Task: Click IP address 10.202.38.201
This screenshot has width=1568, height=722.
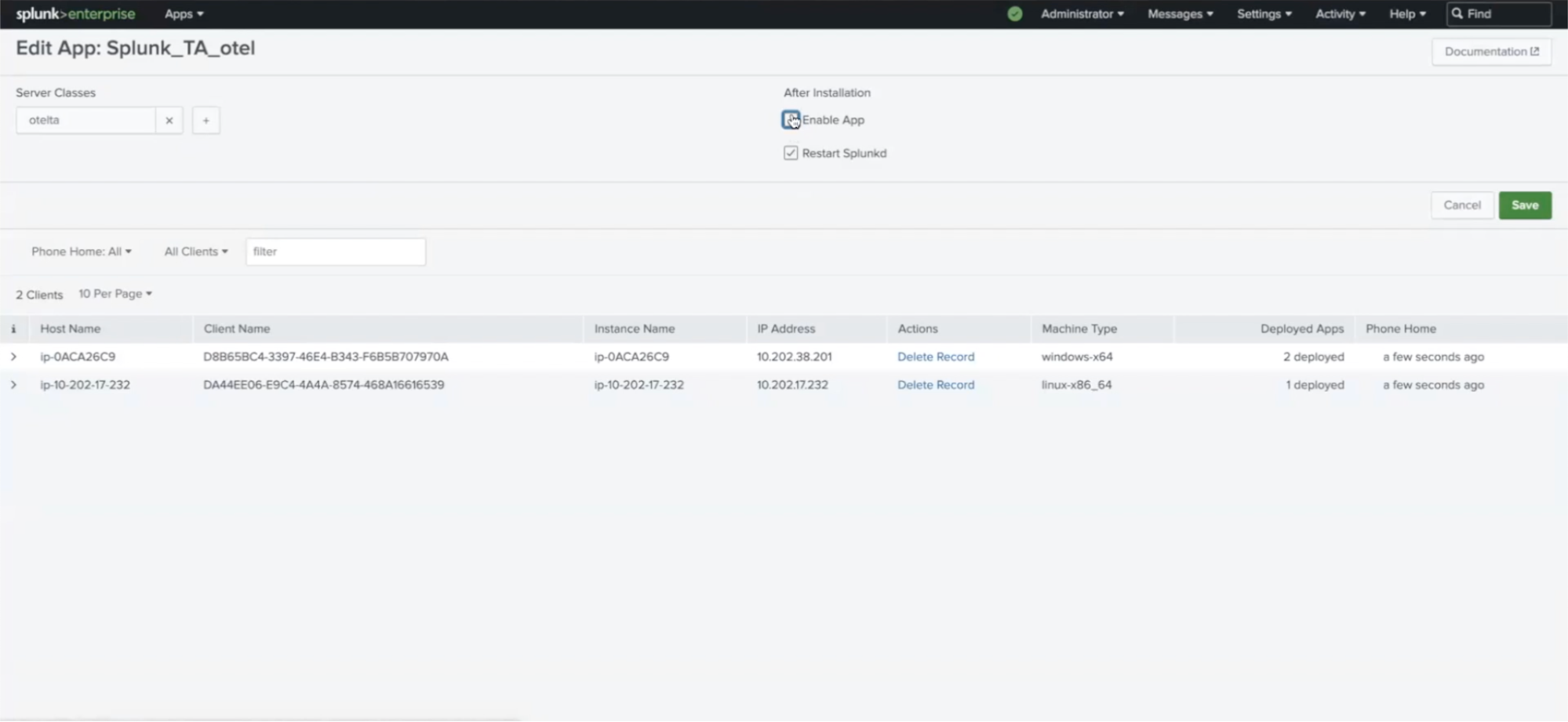Action: 794,357
